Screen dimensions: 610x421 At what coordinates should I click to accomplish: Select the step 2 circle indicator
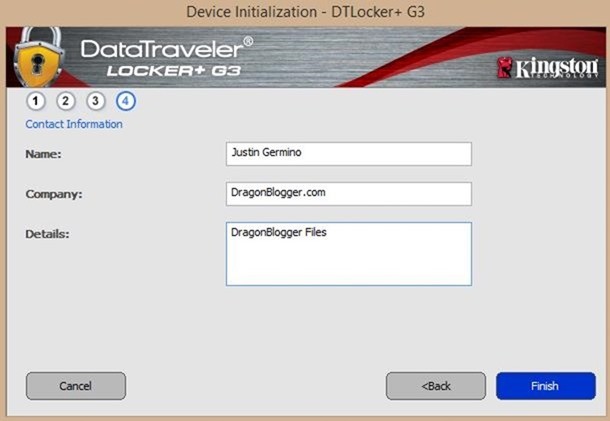65,101
